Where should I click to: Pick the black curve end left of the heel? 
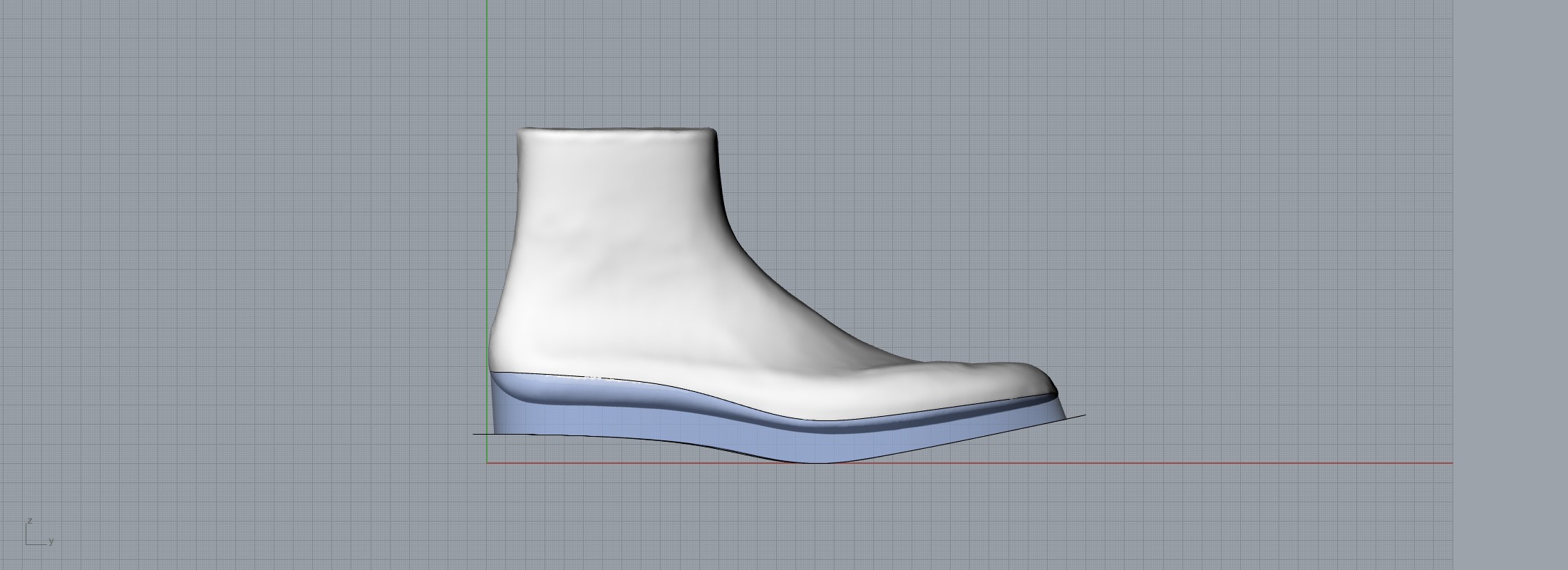(475, 433)
